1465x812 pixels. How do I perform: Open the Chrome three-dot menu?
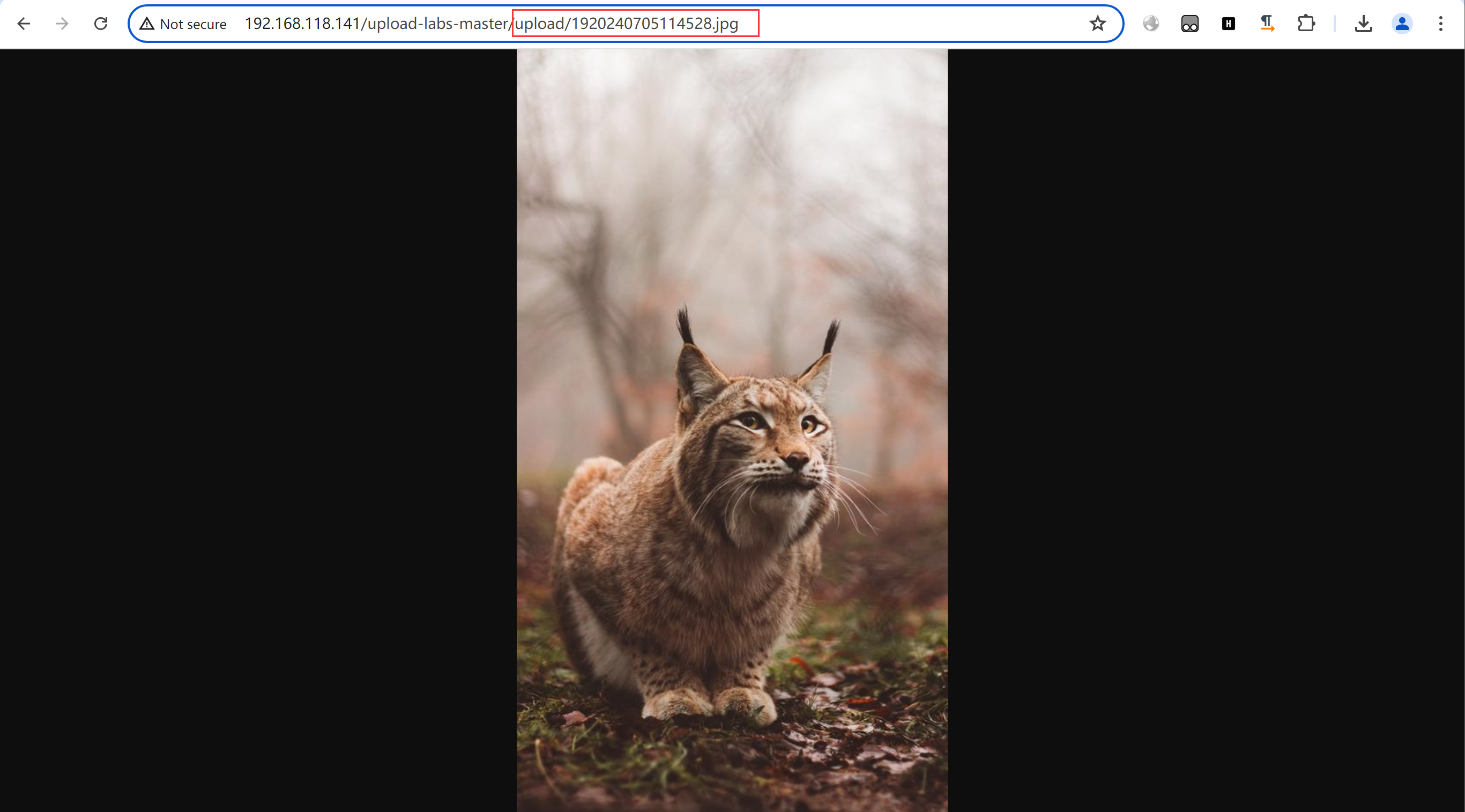(1440, 24)
